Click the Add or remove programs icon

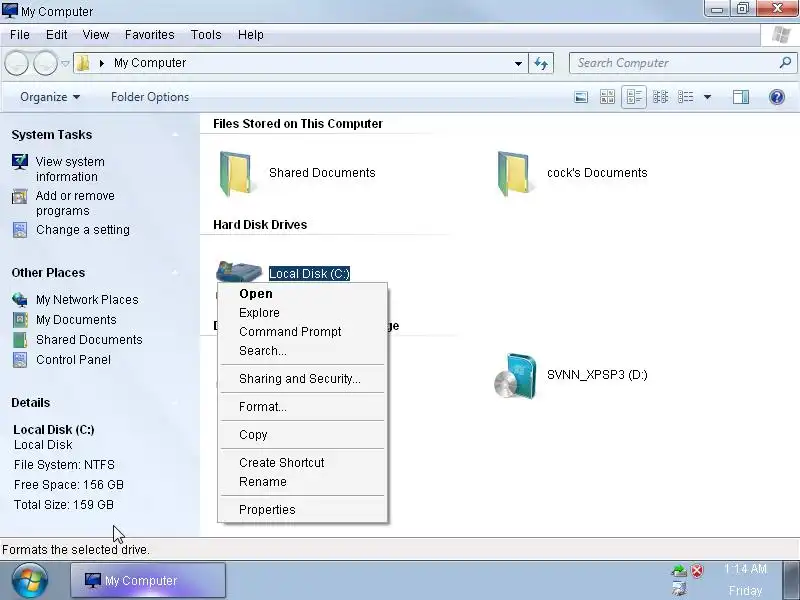pos(20,196)
